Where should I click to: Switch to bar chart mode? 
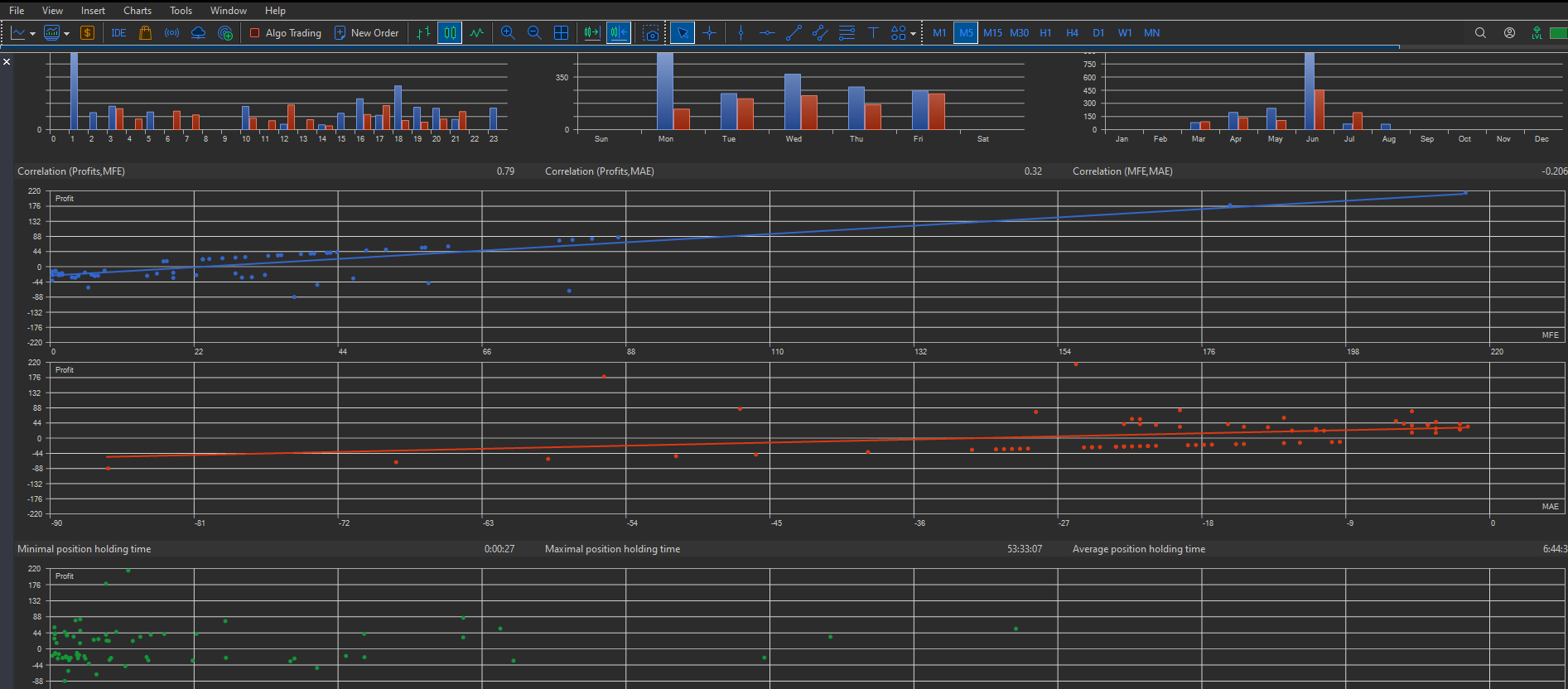[423, 33]
